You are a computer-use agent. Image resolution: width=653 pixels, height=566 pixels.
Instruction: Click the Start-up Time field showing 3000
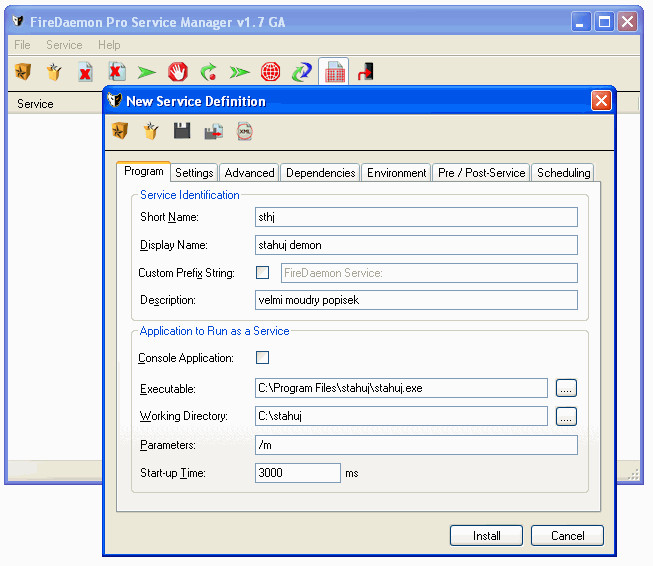[x=298, y=473]
